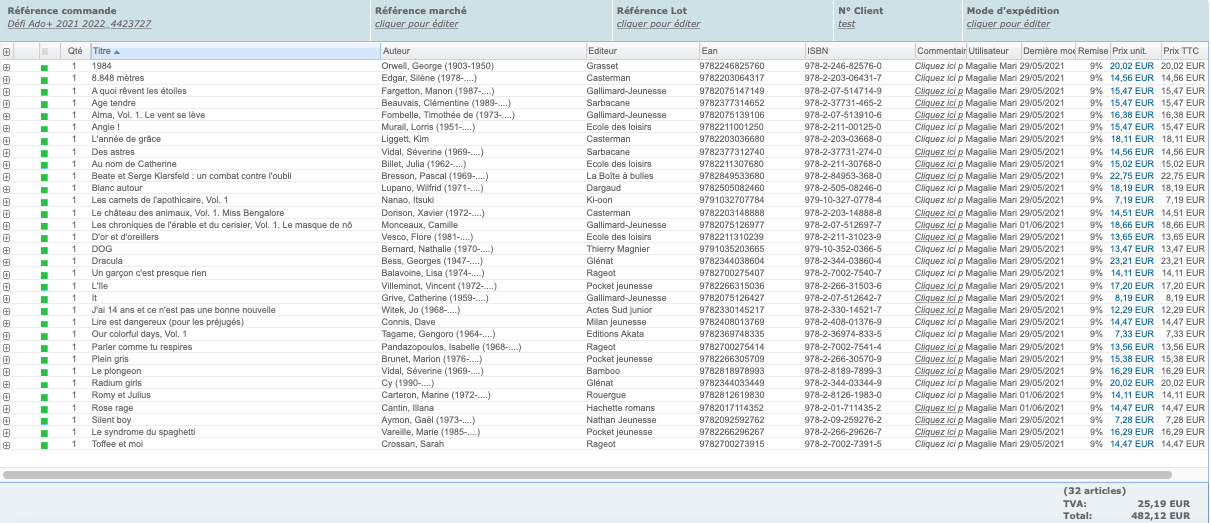Expand Les carnets de l'apothicaire row
This screenshot has width=1211, height=523.
[6, 200]
